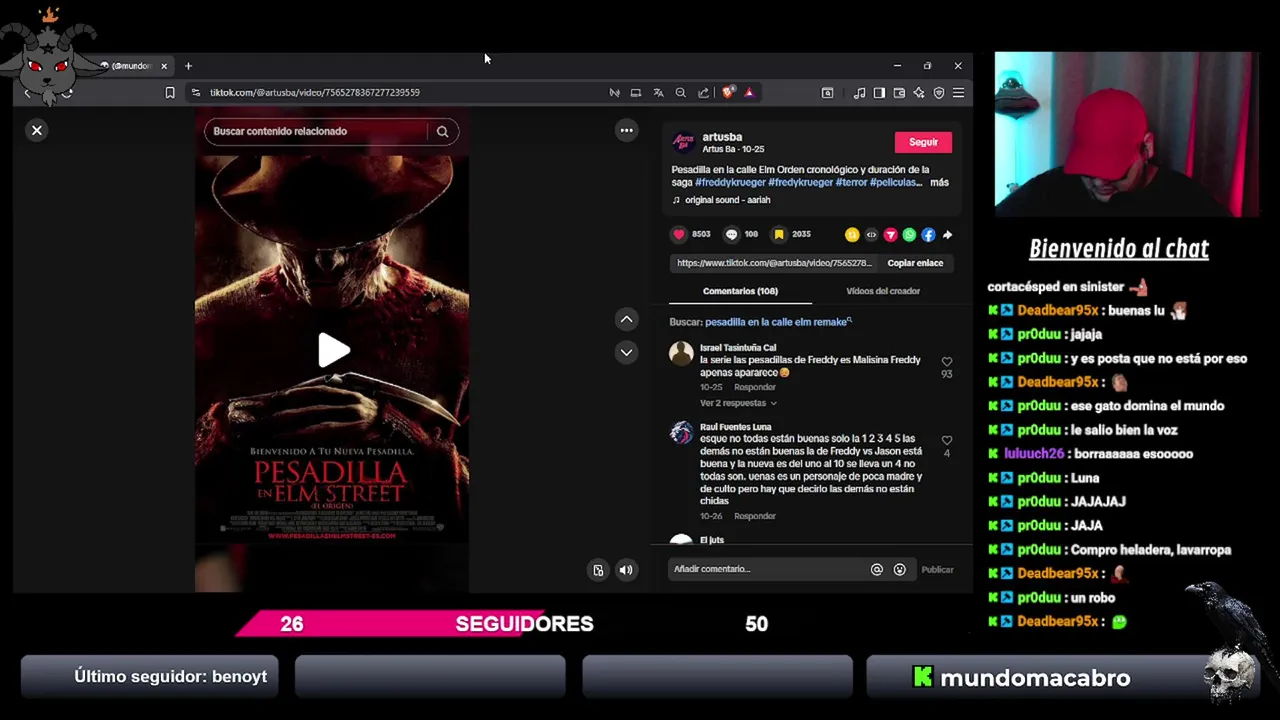This screenshot has height=720, width=1280.
Task: Open the browser hamburger menu
Action: [x=958, y=93]
